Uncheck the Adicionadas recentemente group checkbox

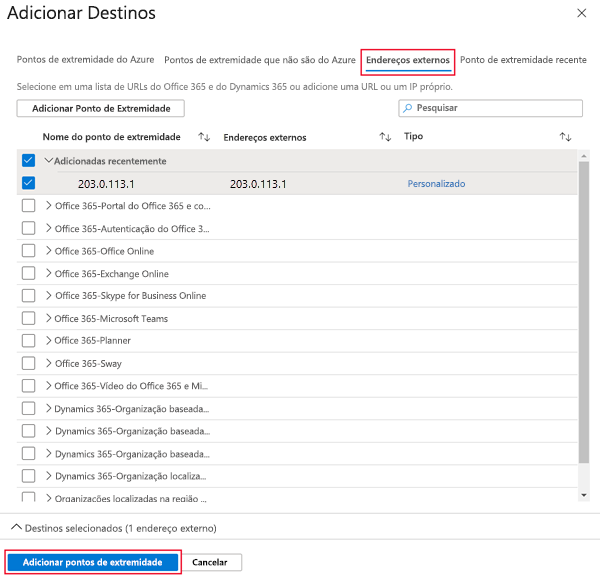click(x=28, y=161)
